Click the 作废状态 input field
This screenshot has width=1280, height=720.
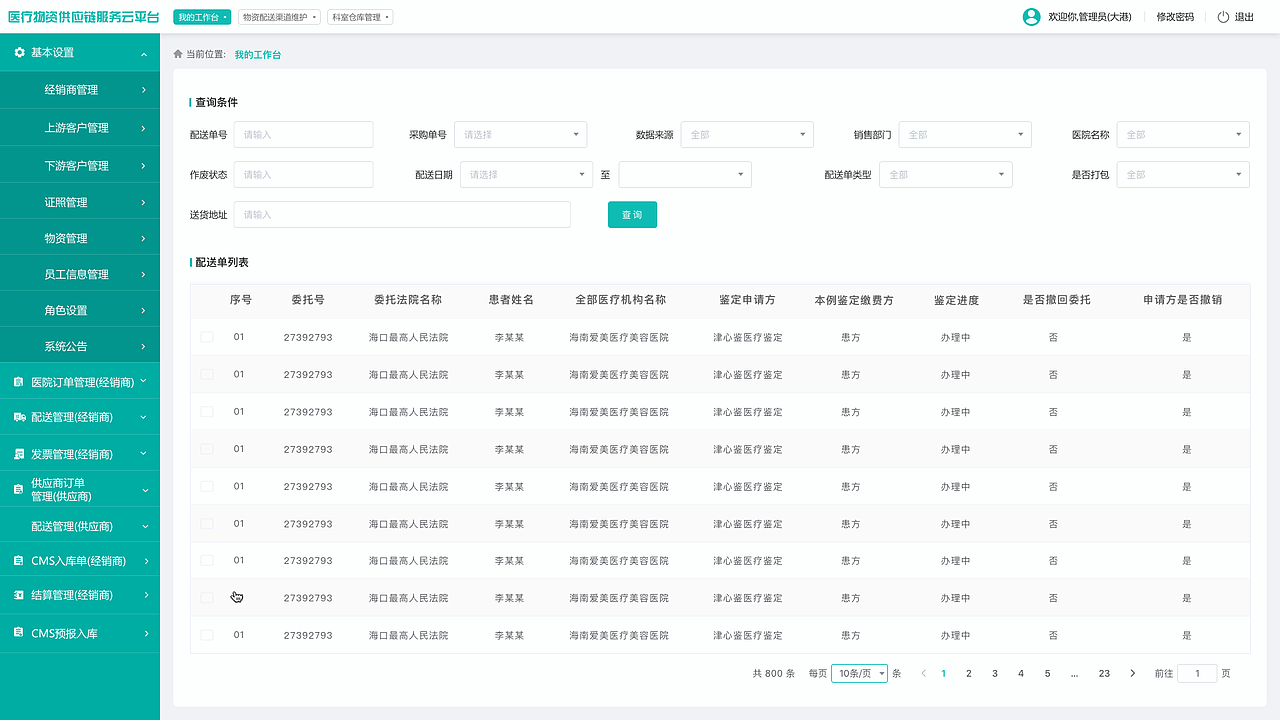click(x=303, y=174)
